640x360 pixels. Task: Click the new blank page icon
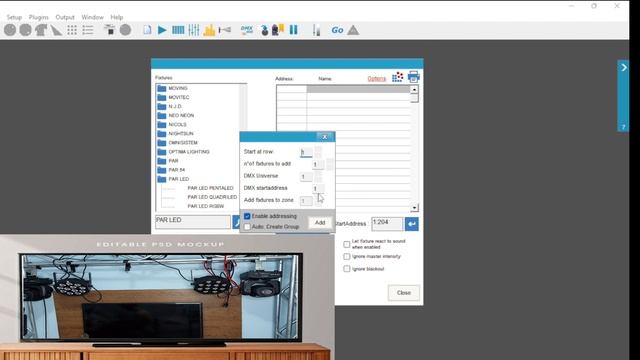[147, 30]
